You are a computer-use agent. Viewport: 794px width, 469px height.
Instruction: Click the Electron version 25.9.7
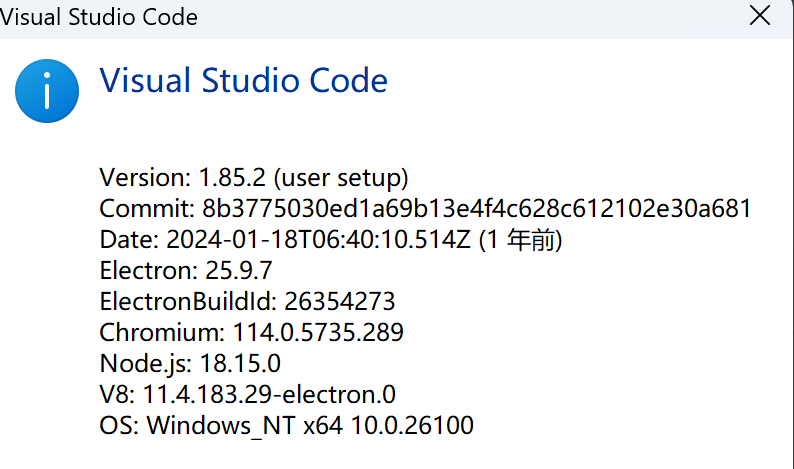235,270
